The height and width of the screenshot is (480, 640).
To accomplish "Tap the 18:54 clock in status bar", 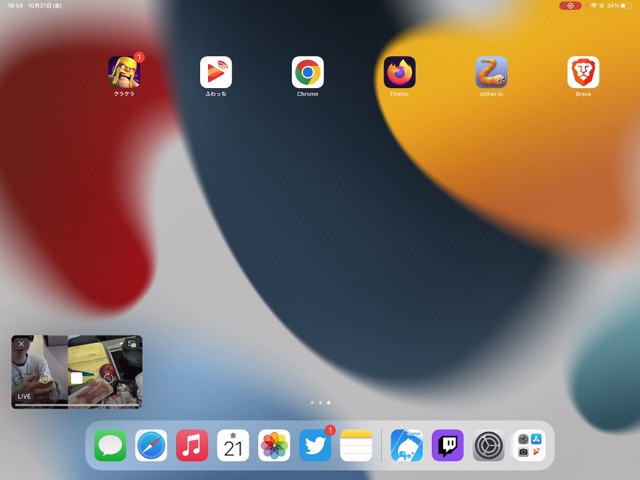I will (x=15, y=6).
